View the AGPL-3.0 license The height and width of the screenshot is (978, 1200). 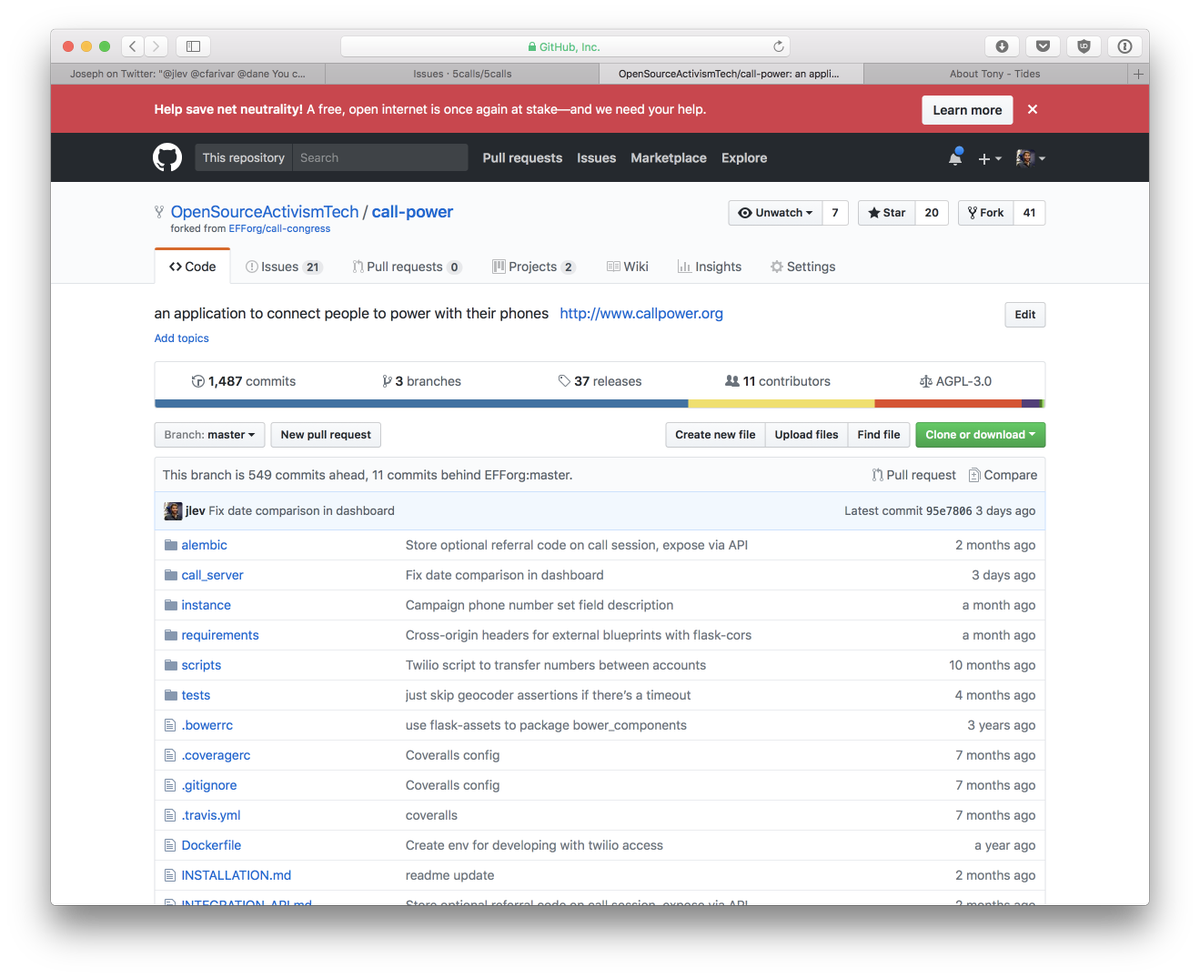pyautogui.click(x=955, y=381)
